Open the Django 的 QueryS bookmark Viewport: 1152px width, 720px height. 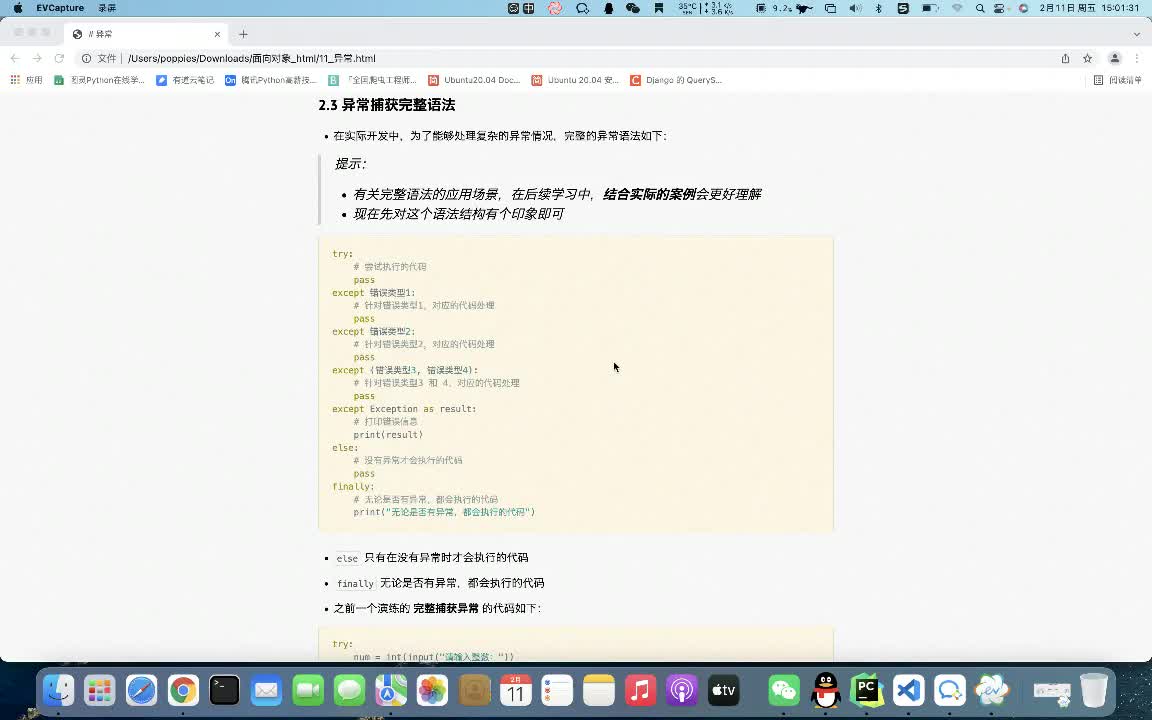tap(677, 80)
